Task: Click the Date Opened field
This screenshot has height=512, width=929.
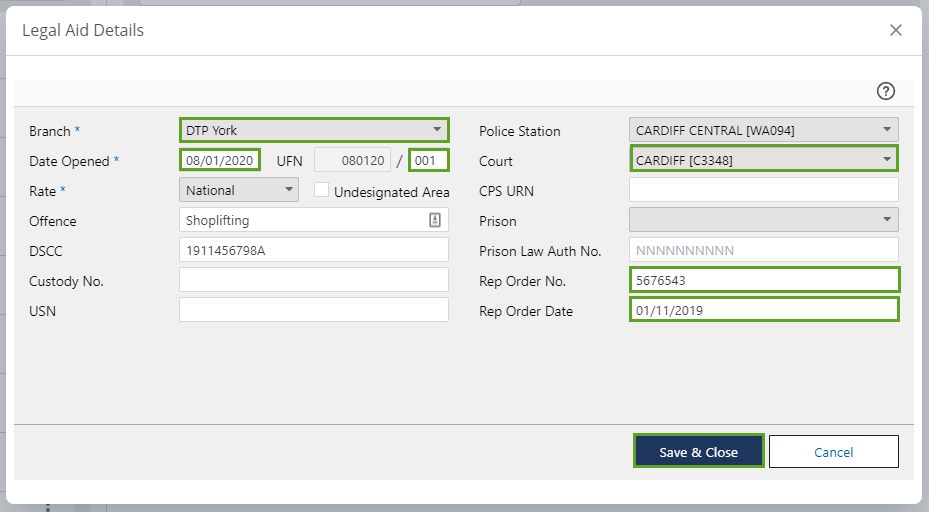Action: (221, 160)
